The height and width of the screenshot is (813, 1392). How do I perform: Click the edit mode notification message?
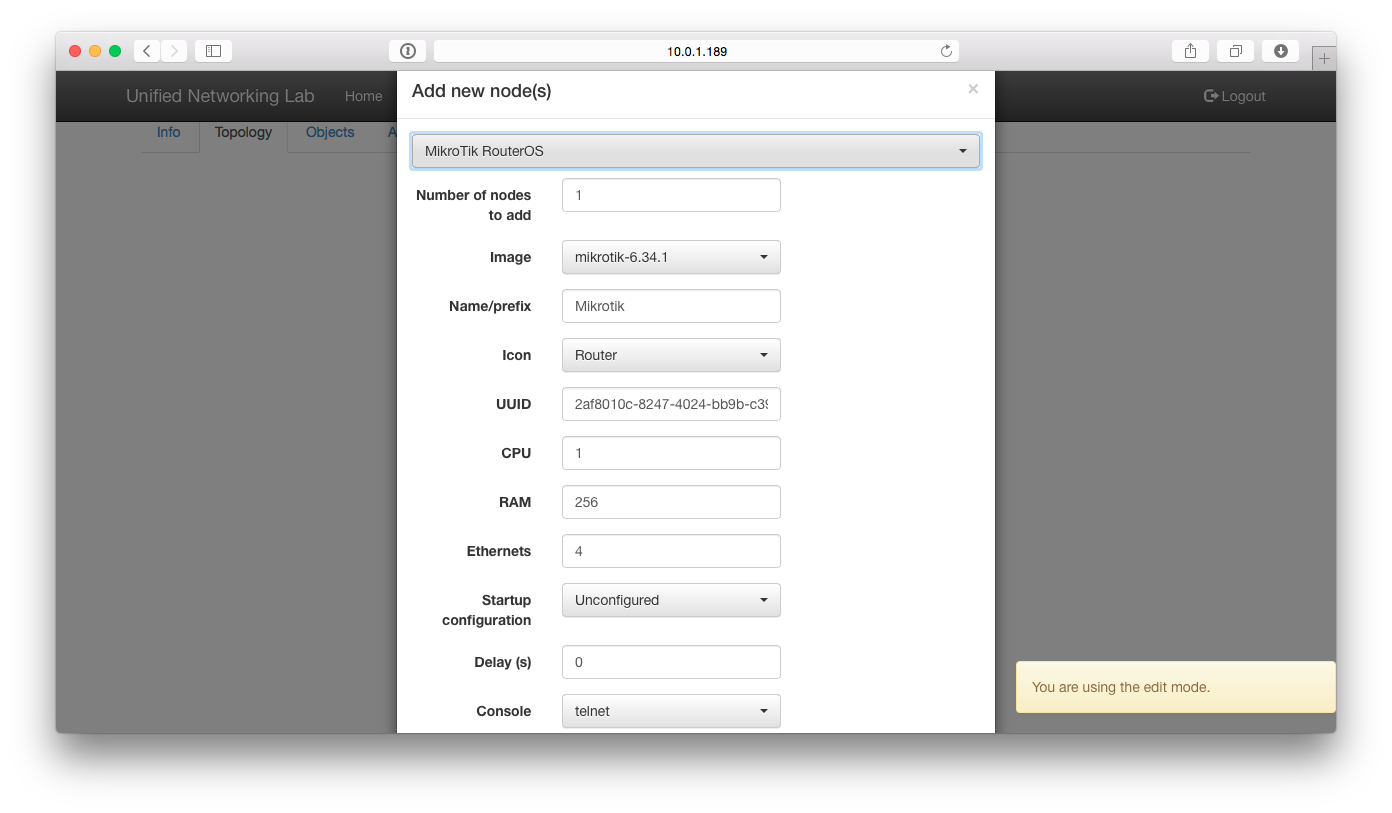click(1176, 687)
